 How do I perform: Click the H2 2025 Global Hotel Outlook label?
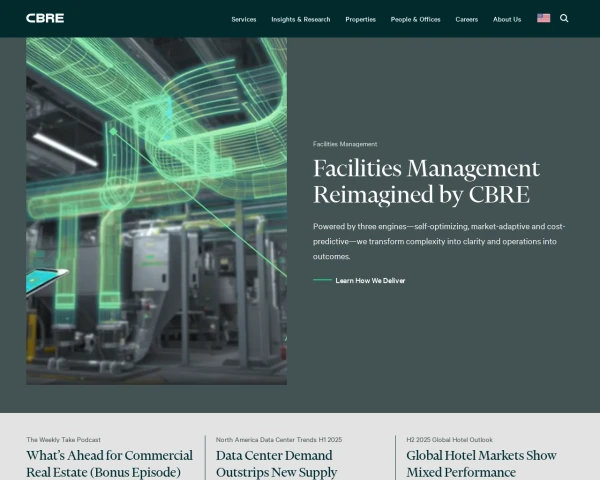(449, 439)
